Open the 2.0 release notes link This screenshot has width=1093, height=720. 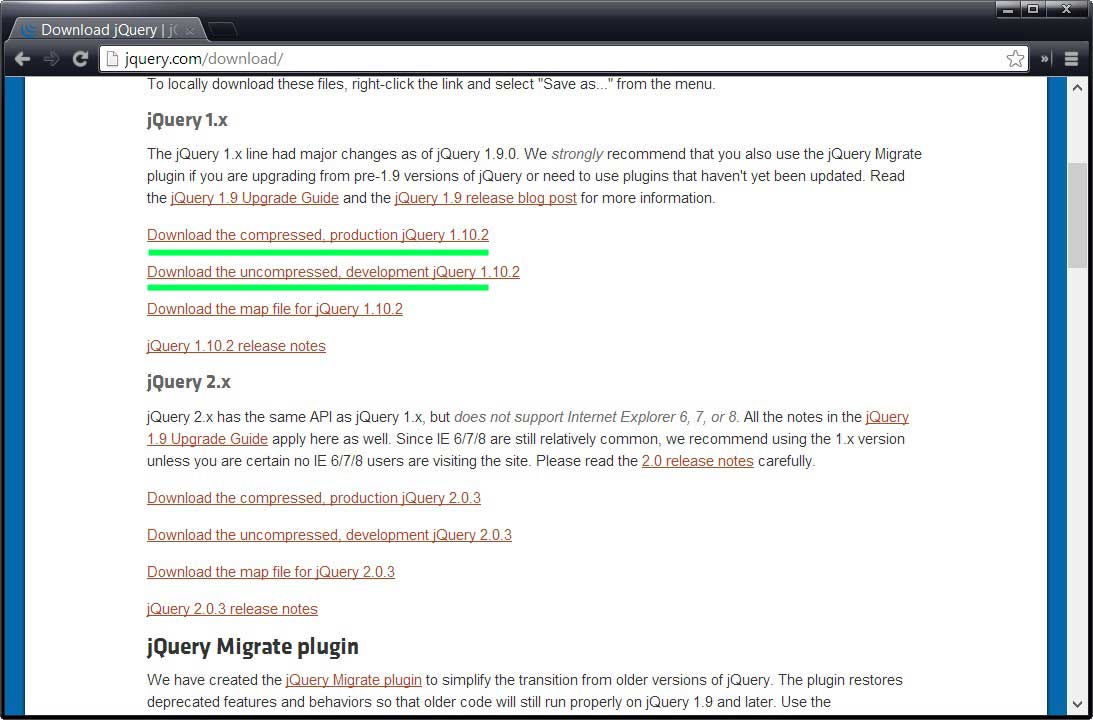pos(697,461)
